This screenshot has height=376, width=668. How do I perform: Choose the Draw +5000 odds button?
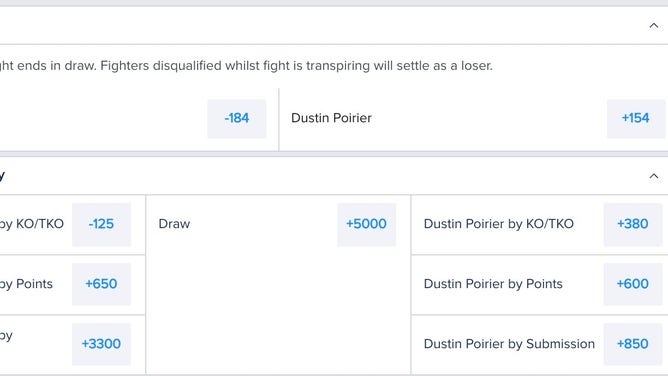coord(366,224)
